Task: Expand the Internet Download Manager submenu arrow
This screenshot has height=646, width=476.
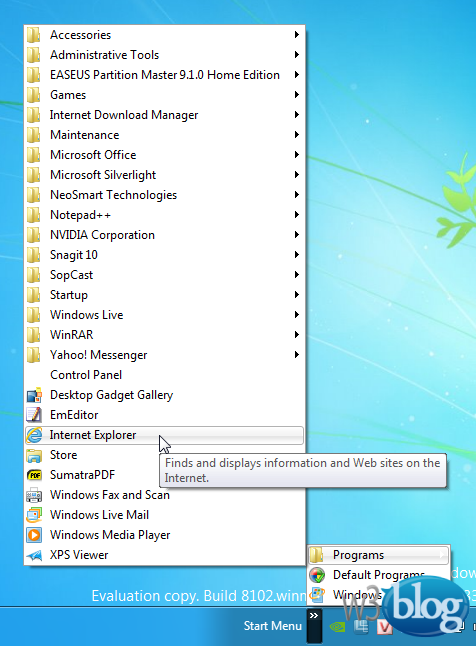Action: point(297,115)
